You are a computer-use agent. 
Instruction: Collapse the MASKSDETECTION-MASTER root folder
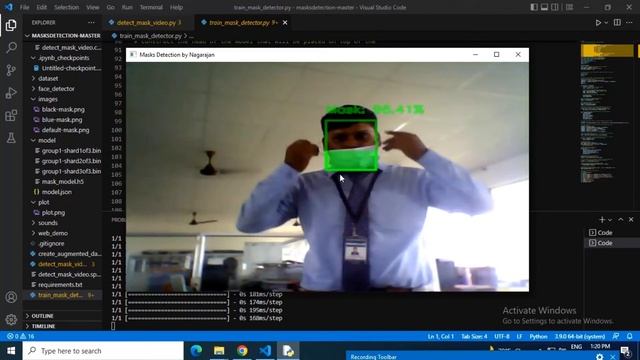[62, 36]
